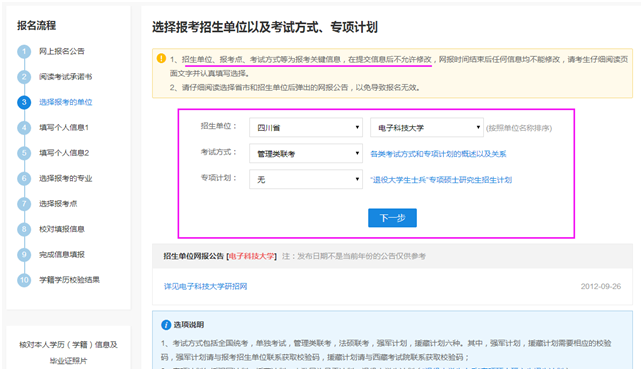This screenshot has width=643, height=371.
Task: Click the (按照单位名称排序) hint text
Action: tap(519, 128)
